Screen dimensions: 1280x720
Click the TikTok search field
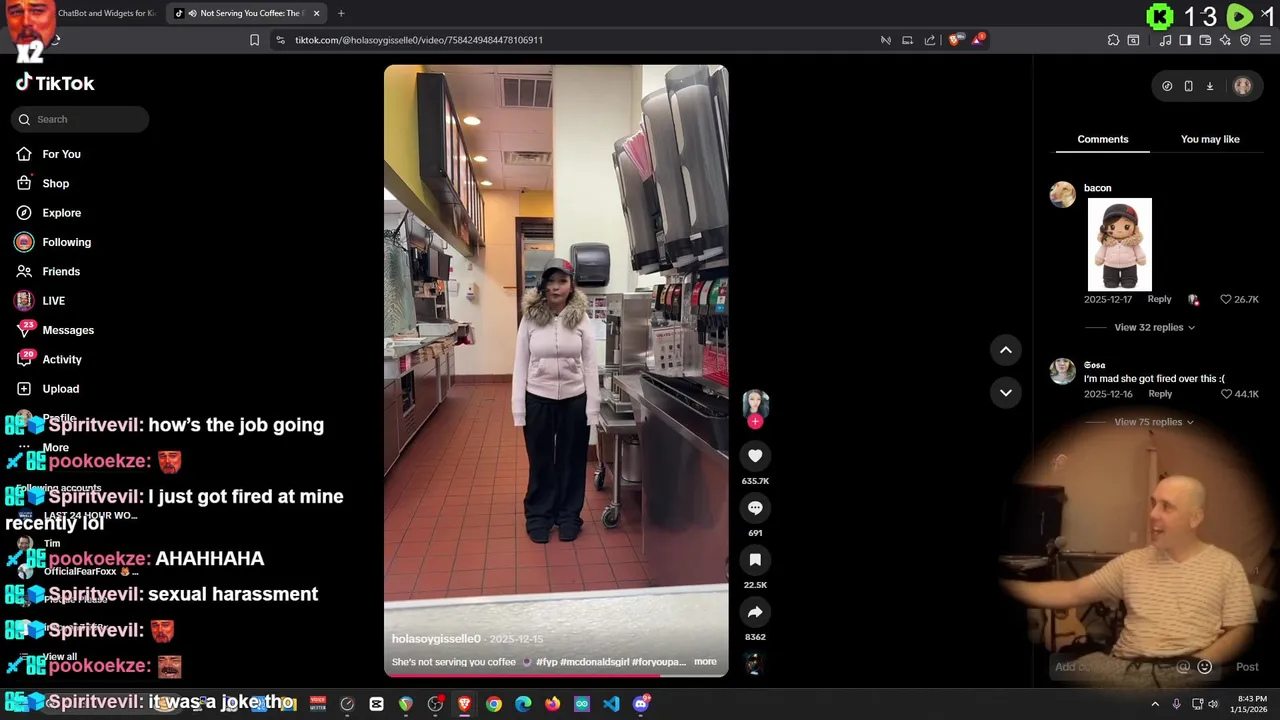pos(80,119)
